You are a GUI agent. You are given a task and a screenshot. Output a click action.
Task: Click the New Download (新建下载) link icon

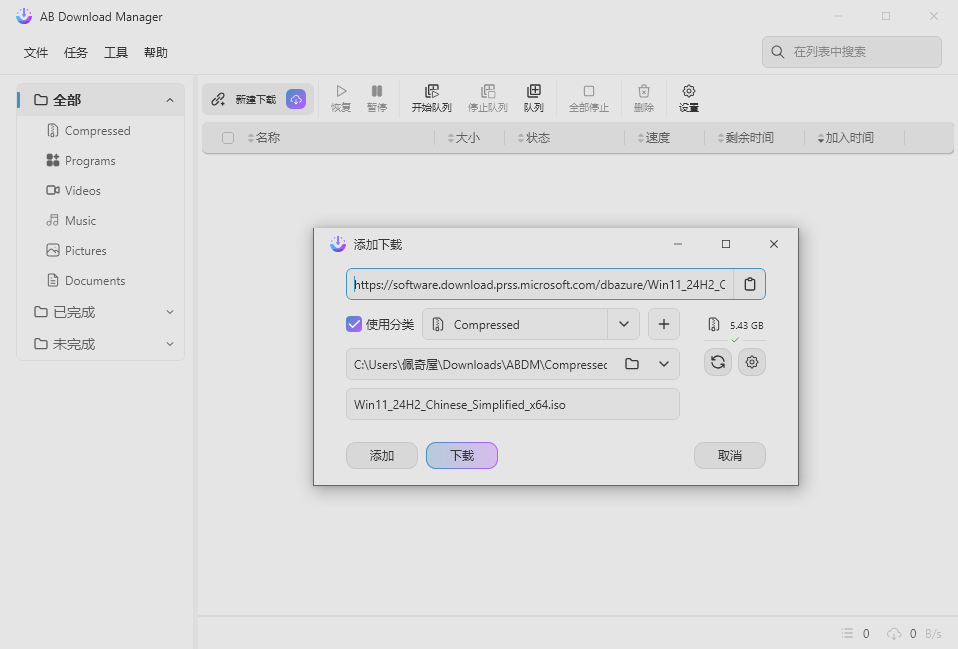point(218,99)
